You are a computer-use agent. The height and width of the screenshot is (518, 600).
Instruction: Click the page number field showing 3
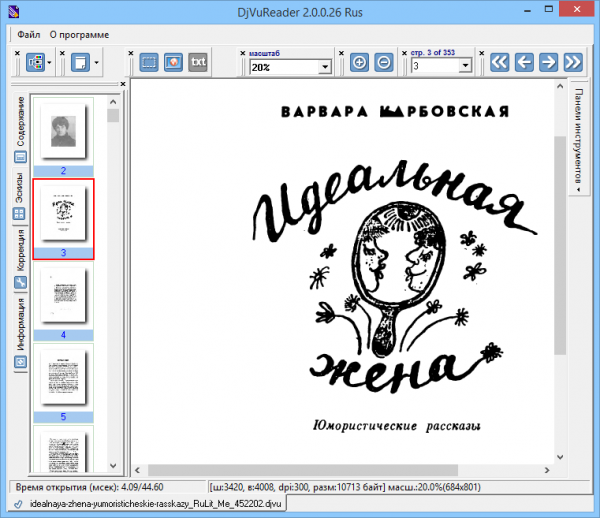point(435,66)
